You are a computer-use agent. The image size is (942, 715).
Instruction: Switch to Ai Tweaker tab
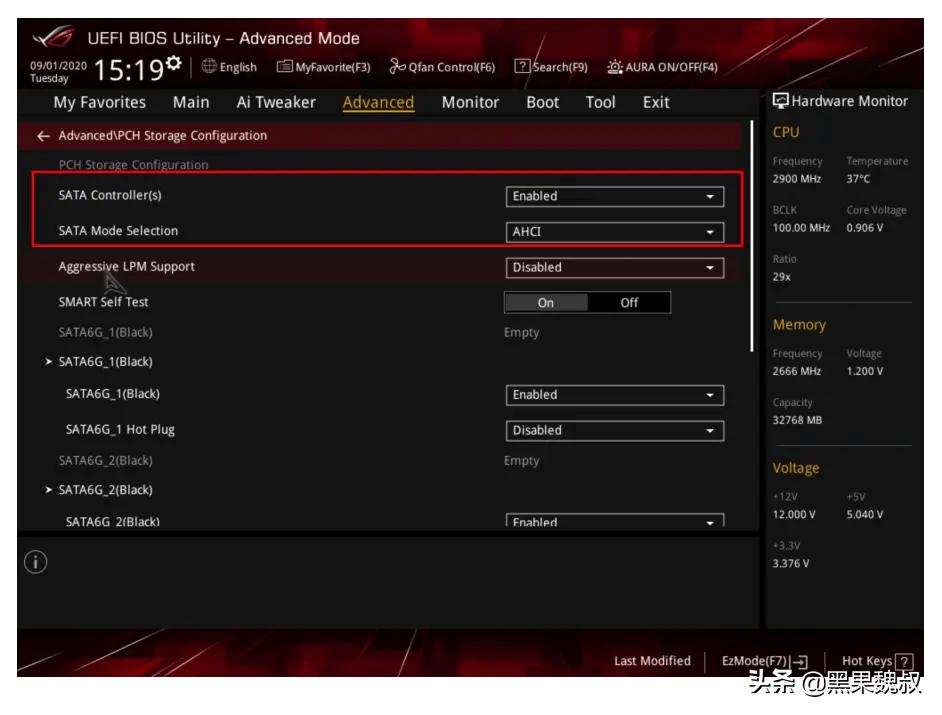tap(276, 103)
